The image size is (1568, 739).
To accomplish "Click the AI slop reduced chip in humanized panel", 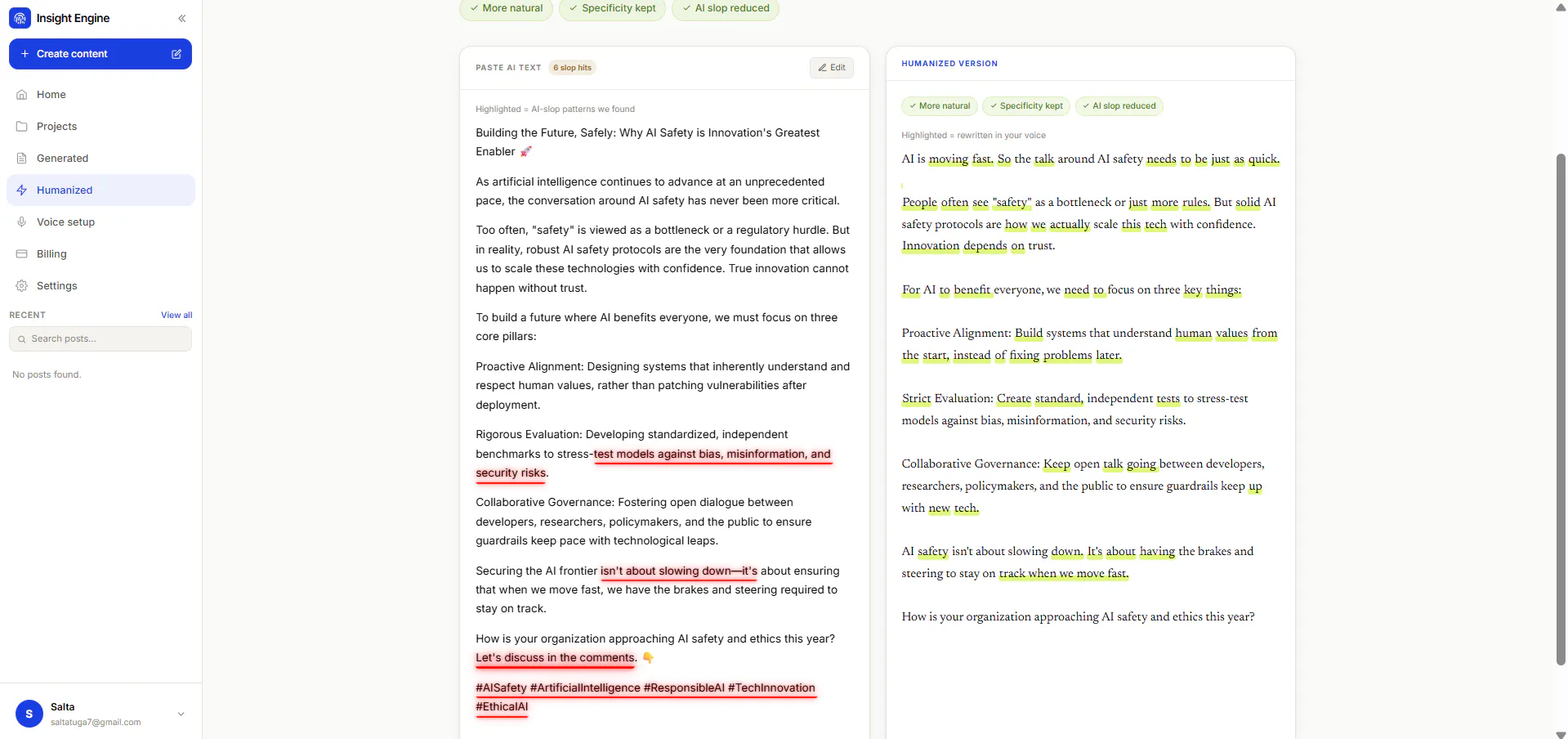I will (1119, 106).
